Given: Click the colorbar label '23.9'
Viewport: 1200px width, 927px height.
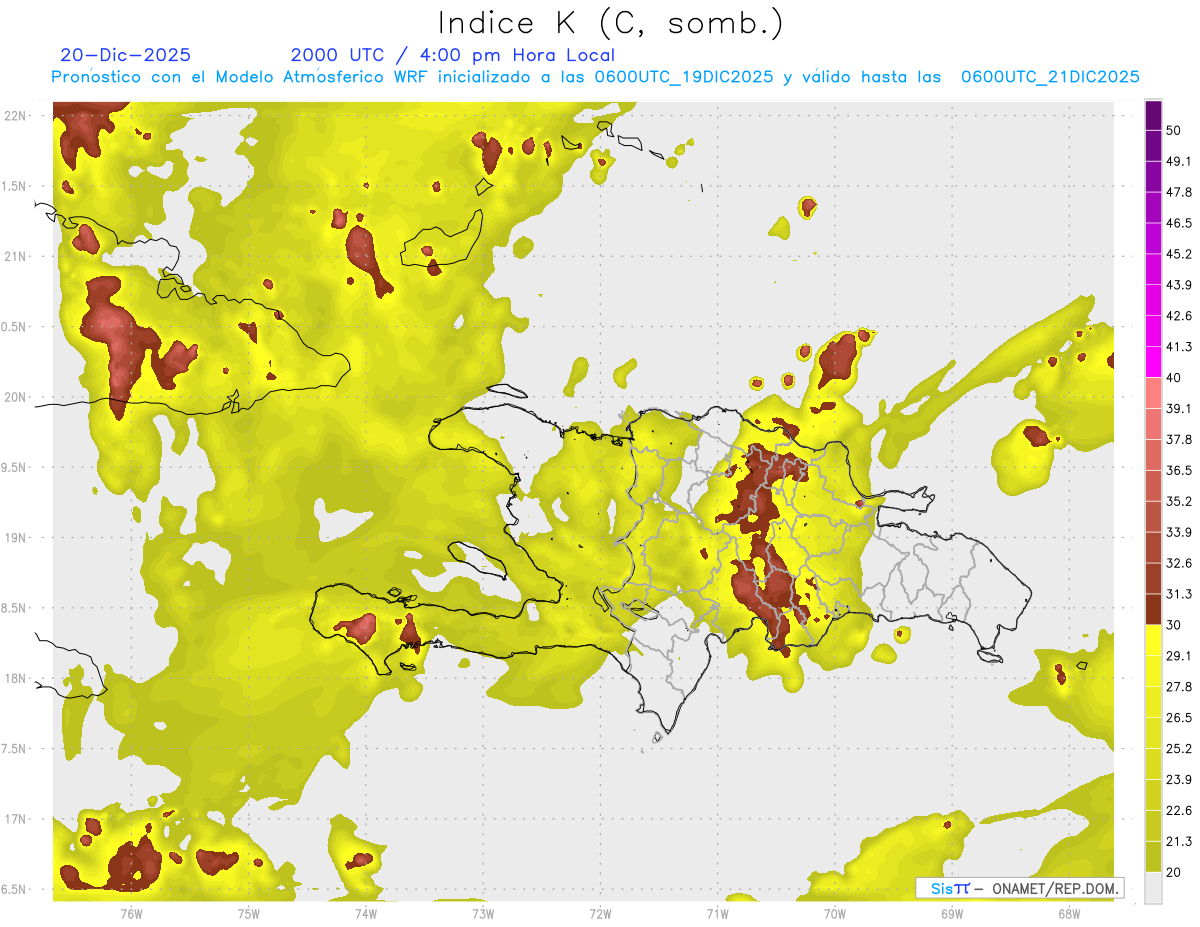Looking at the screenshot, I should [1178, 780].
